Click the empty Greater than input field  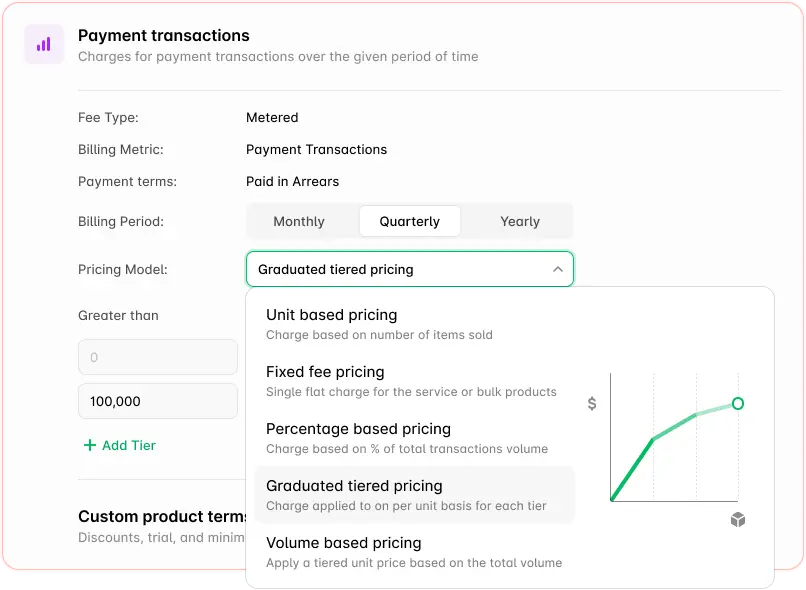[157, 357]
